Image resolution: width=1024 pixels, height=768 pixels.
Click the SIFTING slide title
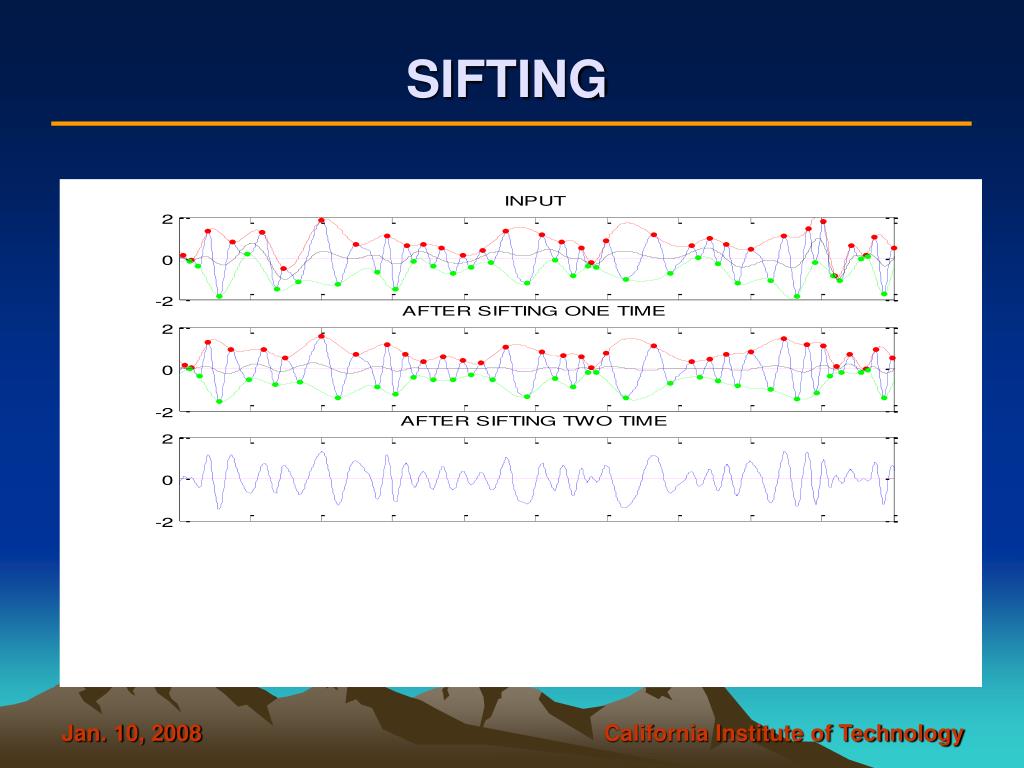(506, 79)
